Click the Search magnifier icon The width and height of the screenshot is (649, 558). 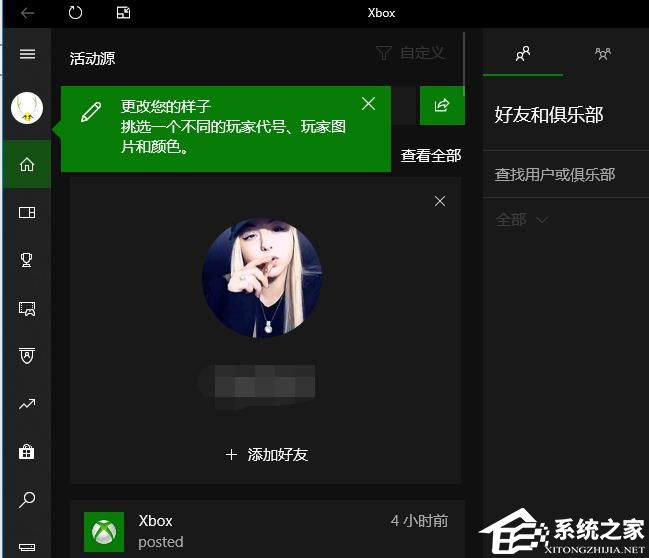(27, 499)
